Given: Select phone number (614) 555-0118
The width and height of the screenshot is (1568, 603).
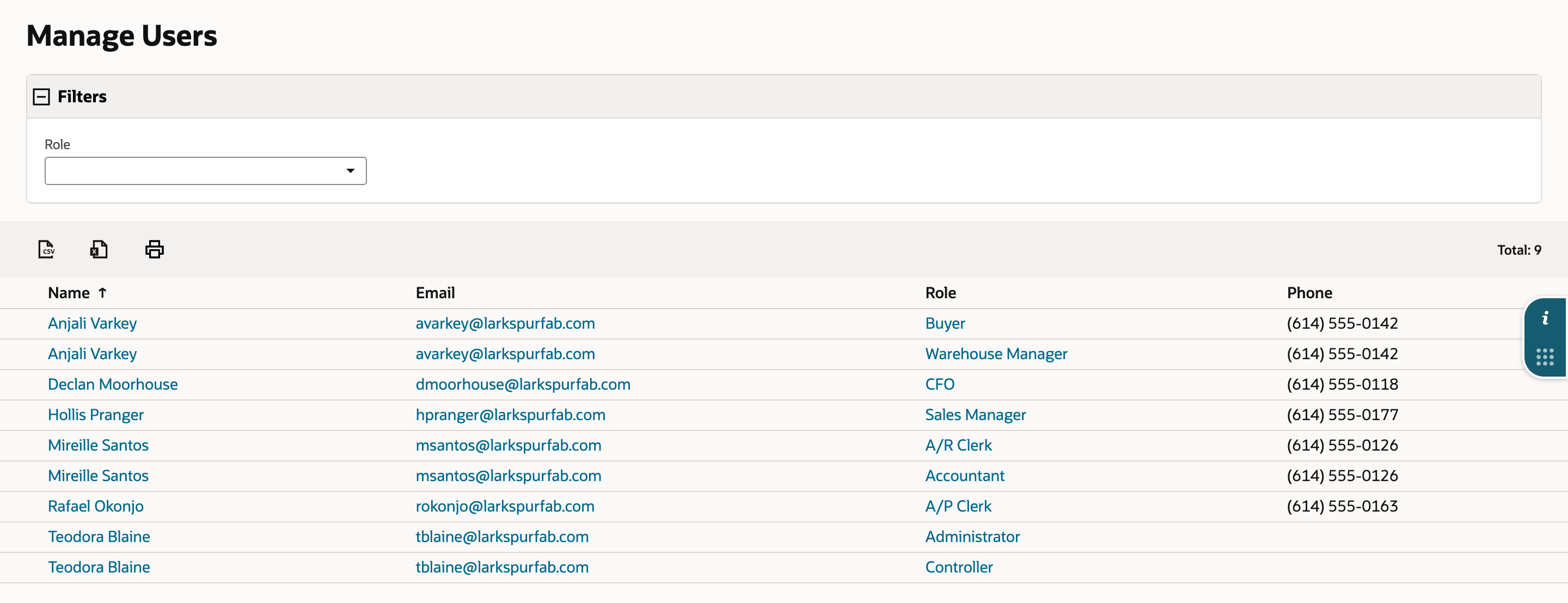Looking at the screenshot, I should click(1342, 385).
